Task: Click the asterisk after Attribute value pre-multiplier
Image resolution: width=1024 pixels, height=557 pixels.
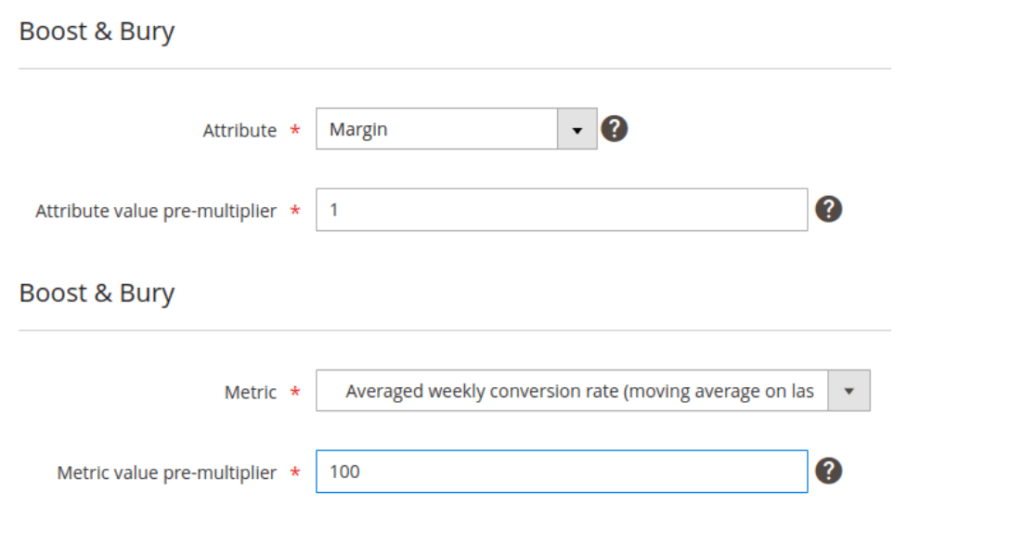Action: pyautogui.click(x=295, y=212)
